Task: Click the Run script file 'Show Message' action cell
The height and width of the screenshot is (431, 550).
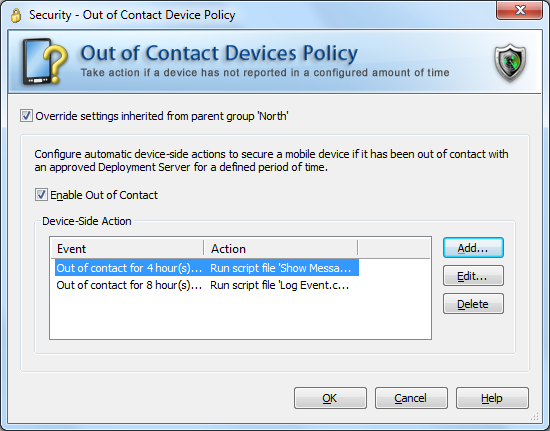Action: click(x=281, y=268)
